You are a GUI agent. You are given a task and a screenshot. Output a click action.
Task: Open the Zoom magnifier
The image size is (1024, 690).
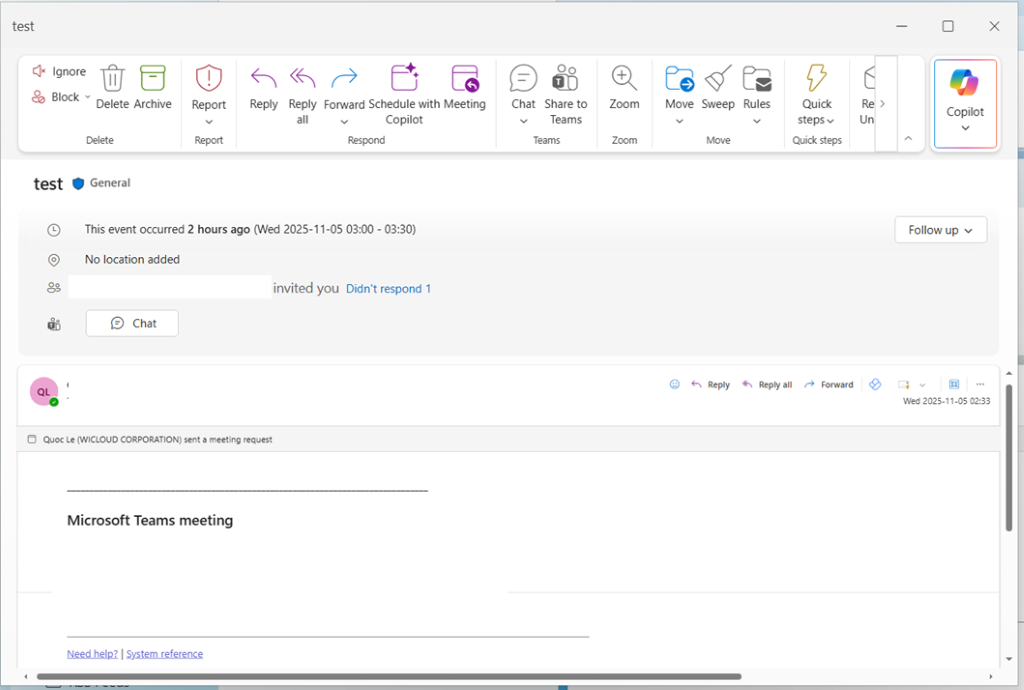[x=624, y=78]
